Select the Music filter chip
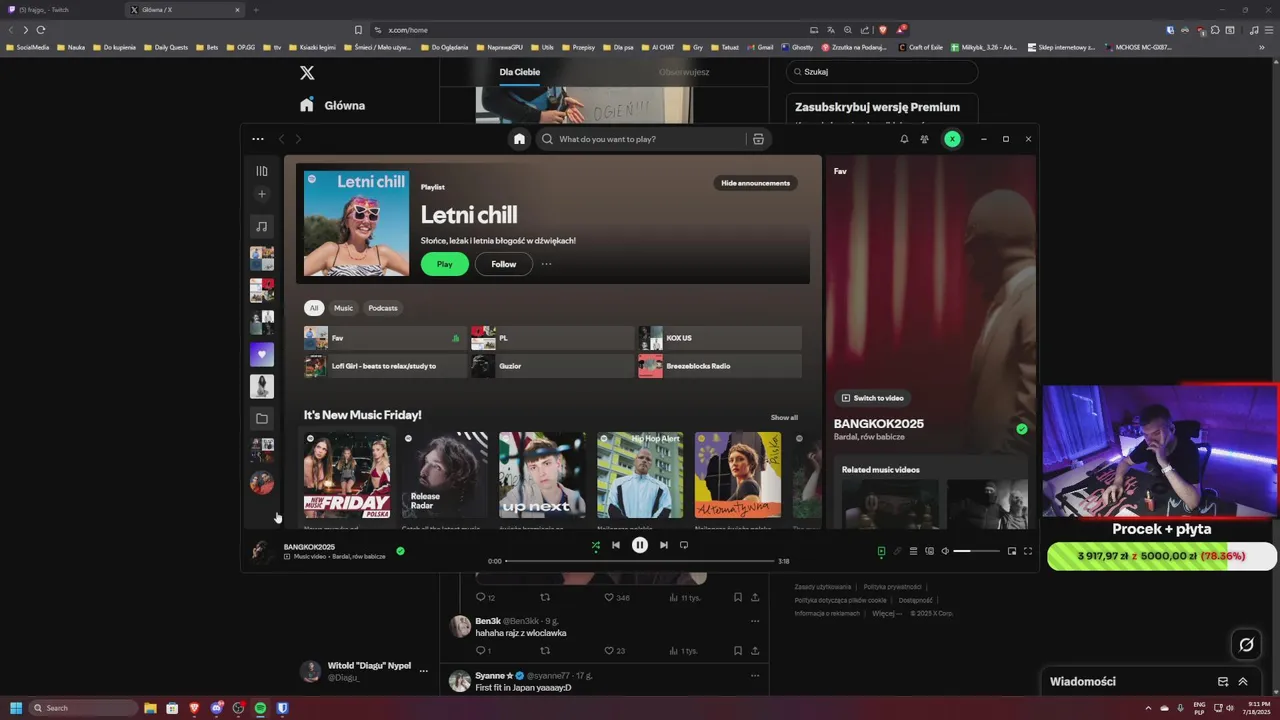 (x=343, y=308)
